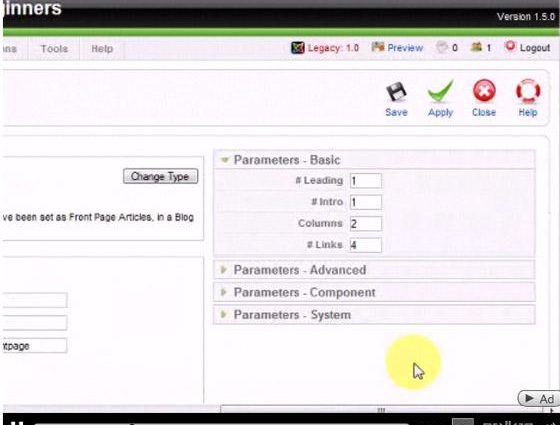Click the # Links input field
The image size is (560, 425).
(365, 245)
